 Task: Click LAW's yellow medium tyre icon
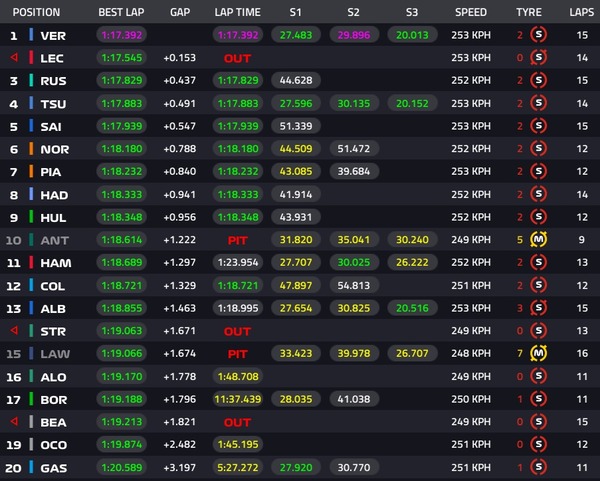click(x=539, y=354)
